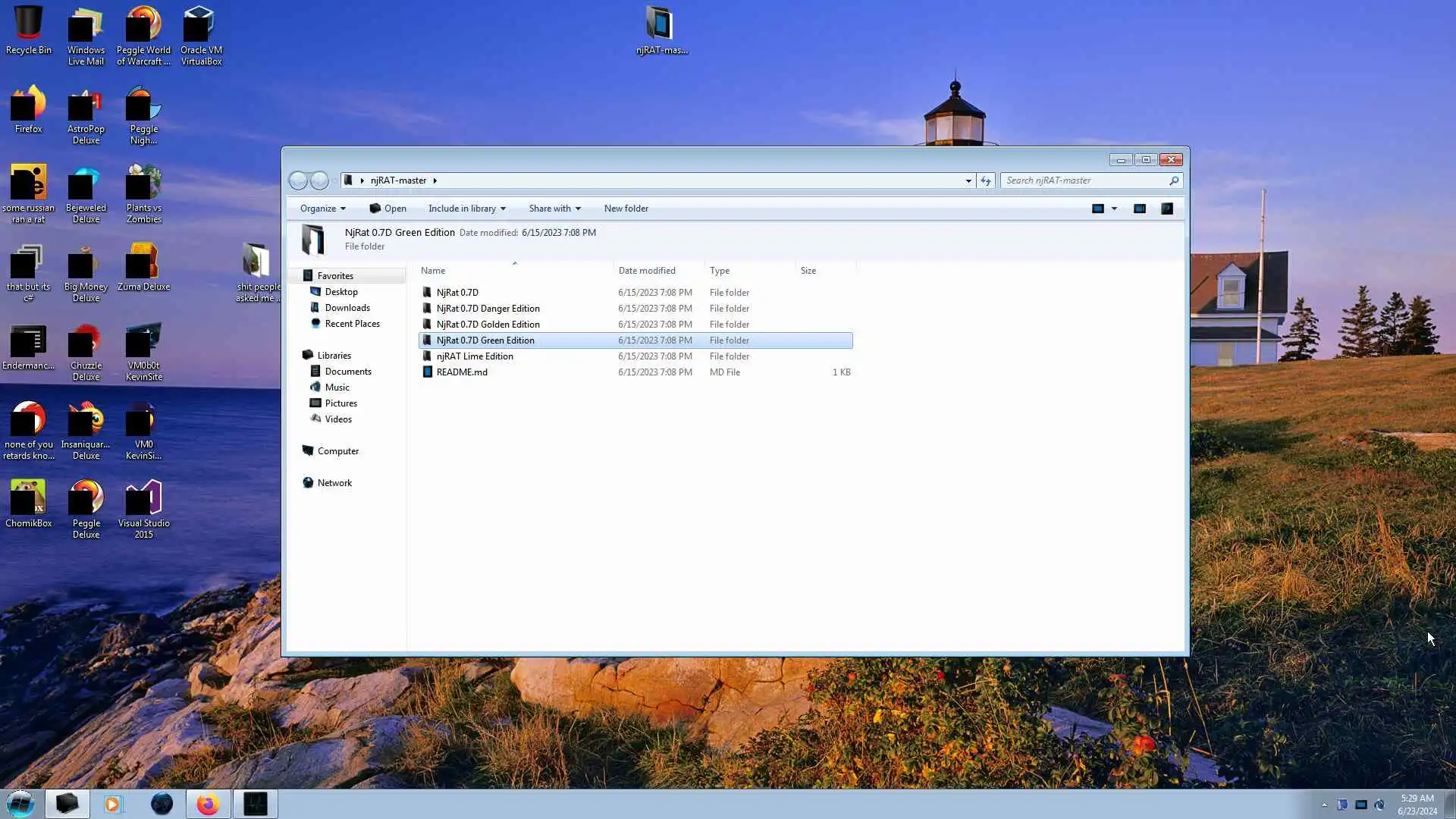
Task: Select the NjRat 0.7D Golden Edition folder
Action: (488, 325)
